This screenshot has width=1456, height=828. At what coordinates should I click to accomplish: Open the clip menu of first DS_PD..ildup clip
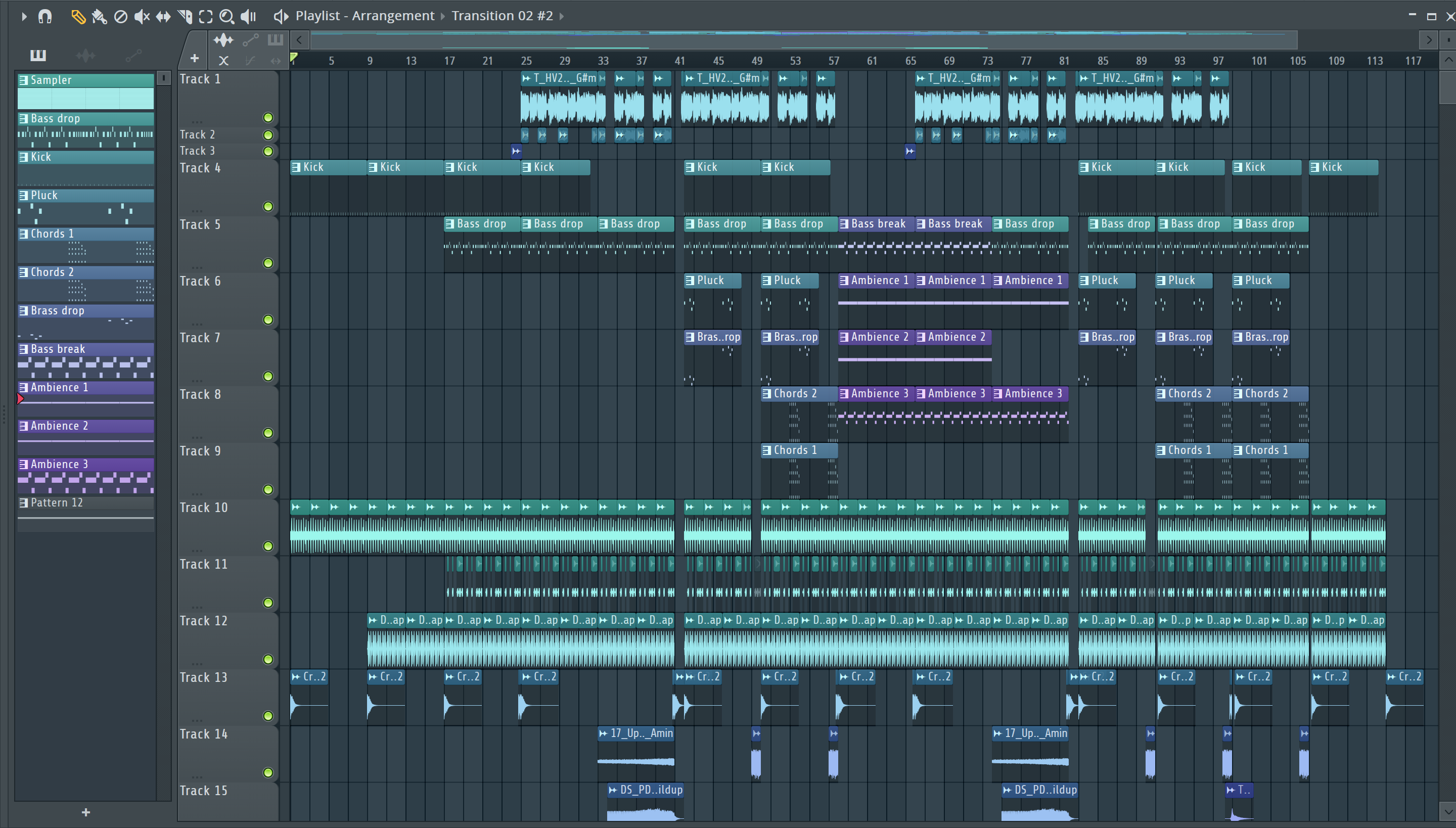tap(613, 790)
